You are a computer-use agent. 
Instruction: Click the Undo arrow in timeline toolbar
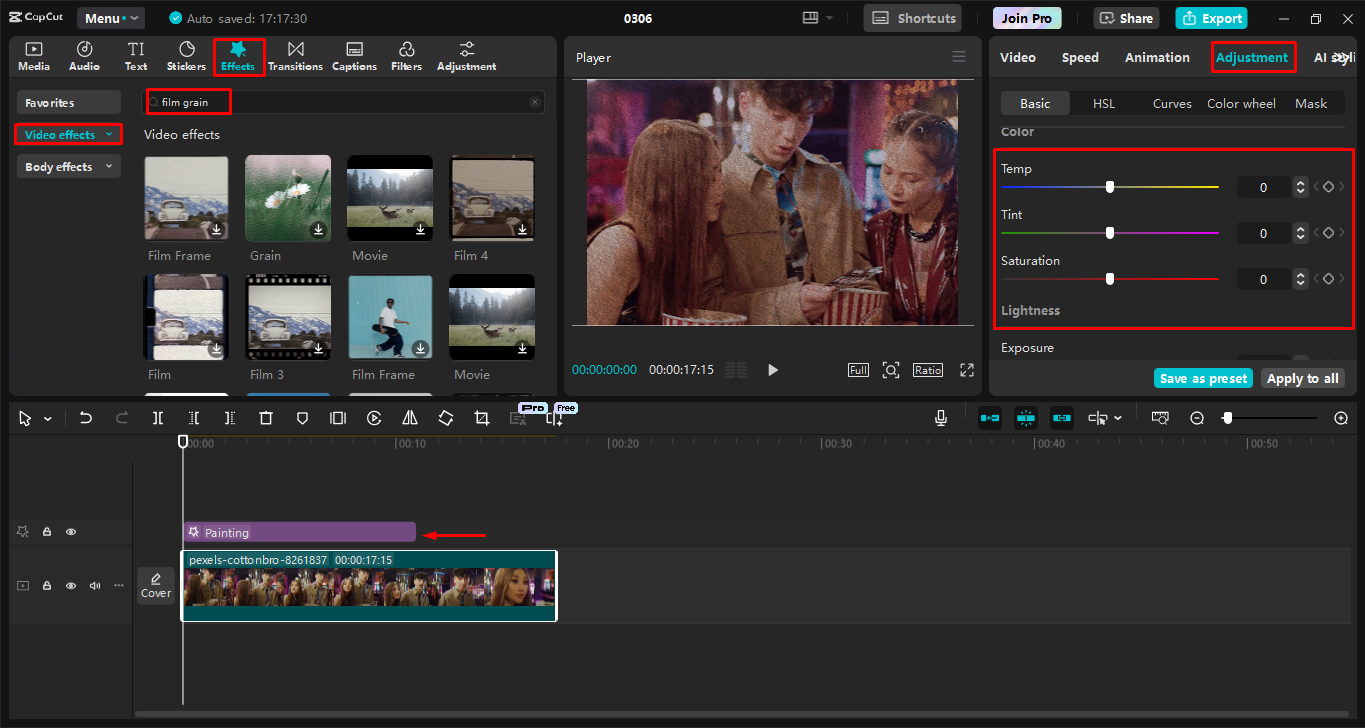coord(86,418)
